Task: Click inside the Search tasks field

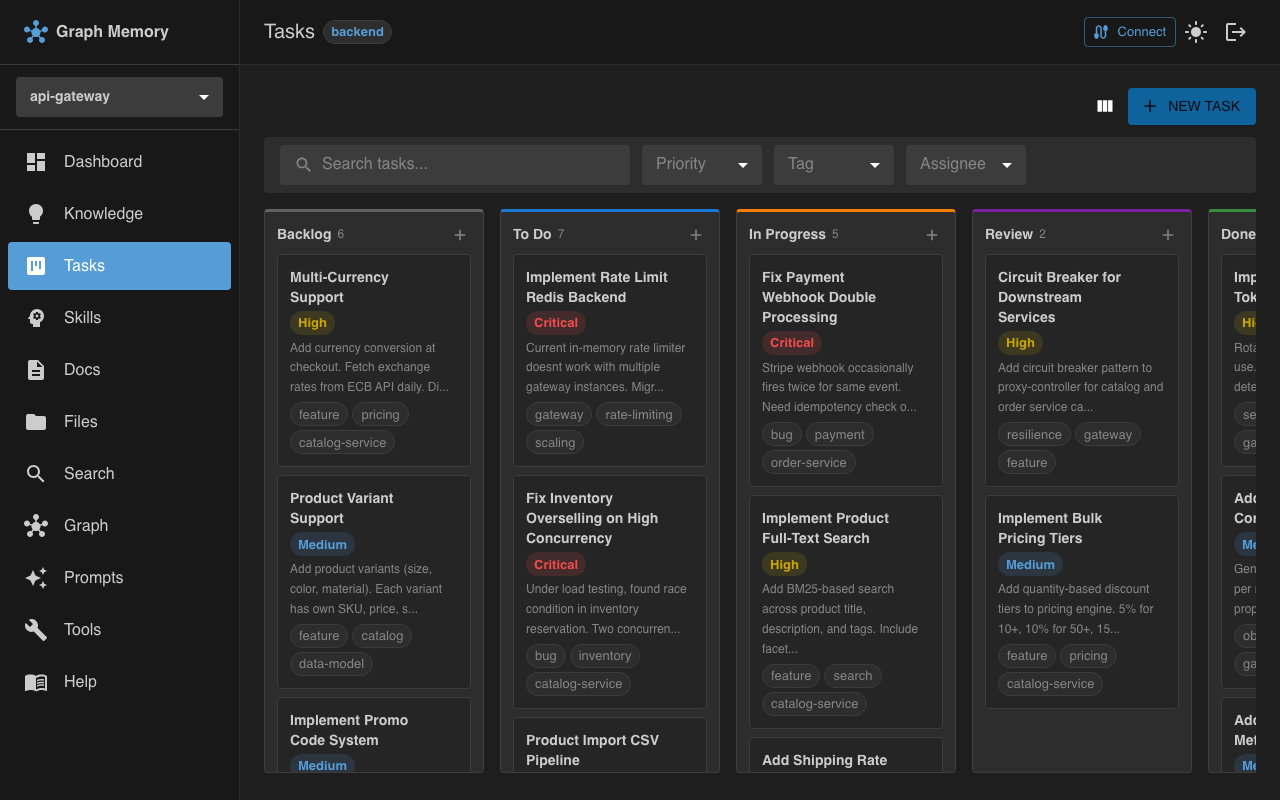Action: tap(455, 164)
